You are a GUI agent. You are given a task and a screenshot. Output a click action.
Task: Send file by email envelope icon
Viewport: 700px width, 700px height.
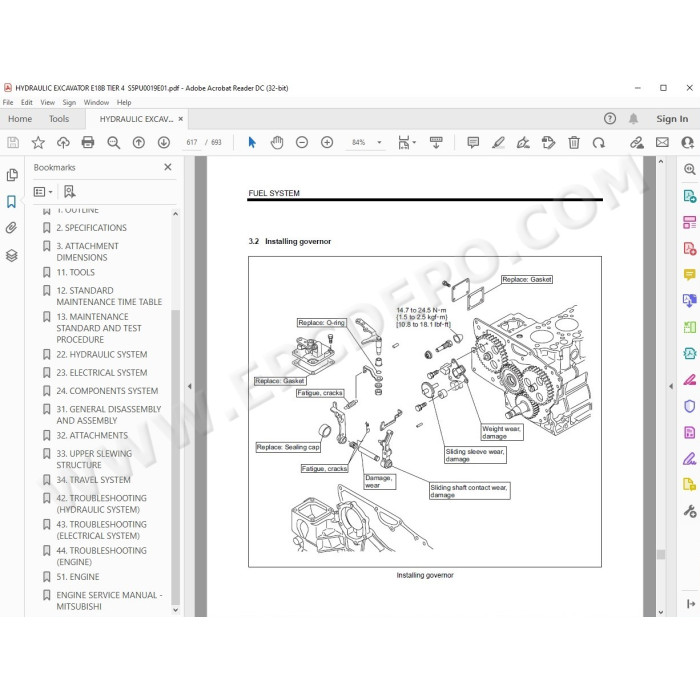click(x=662, y=142)
